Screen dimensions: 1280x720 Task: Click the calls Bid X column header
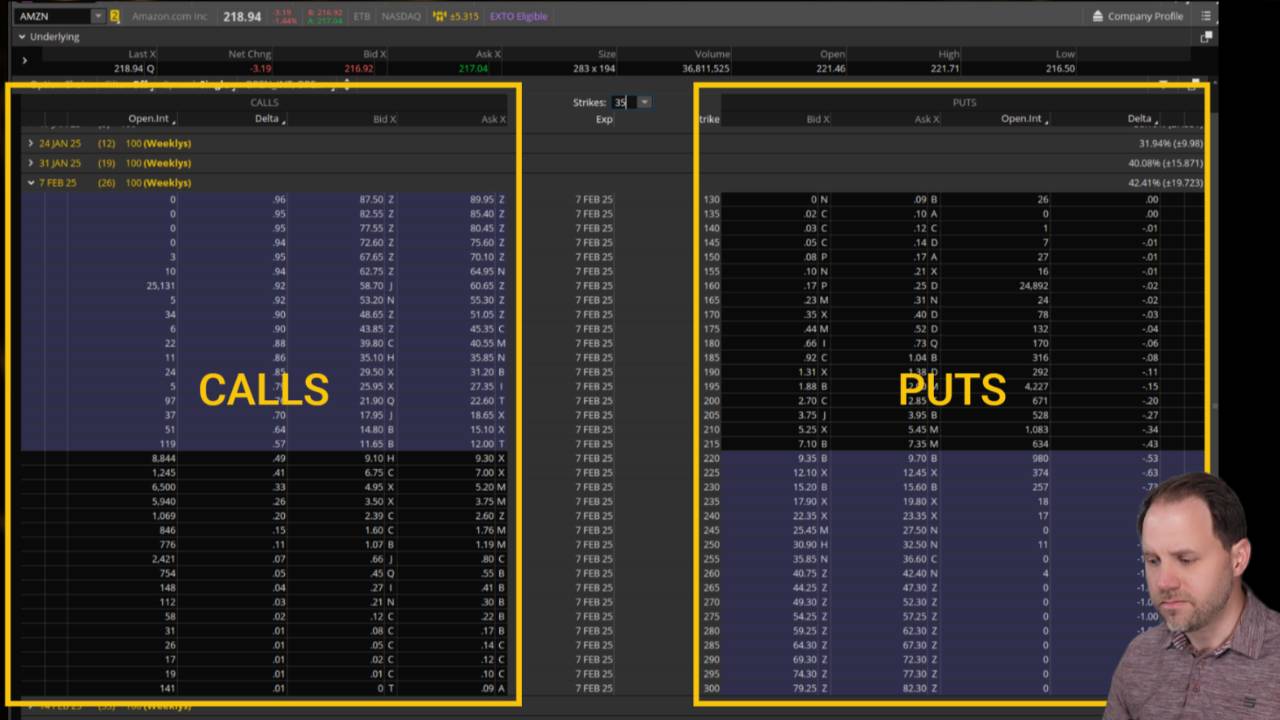click(385, 119)
